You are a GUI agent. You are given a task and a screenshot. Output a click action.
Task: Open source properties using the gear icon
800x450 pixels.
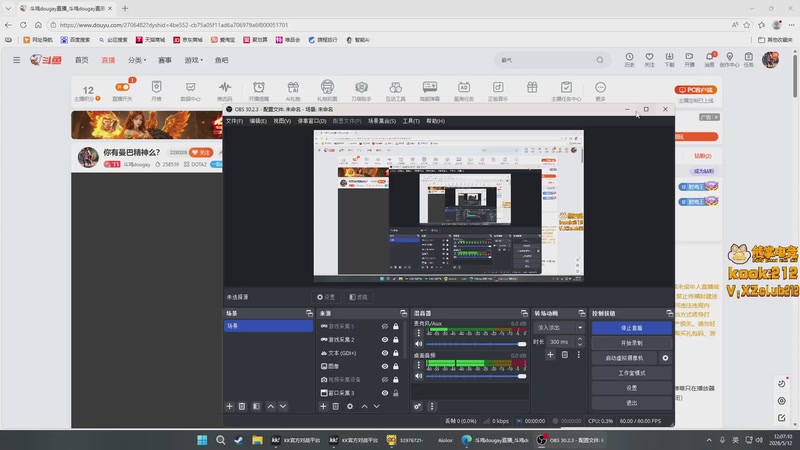point(350,406)
